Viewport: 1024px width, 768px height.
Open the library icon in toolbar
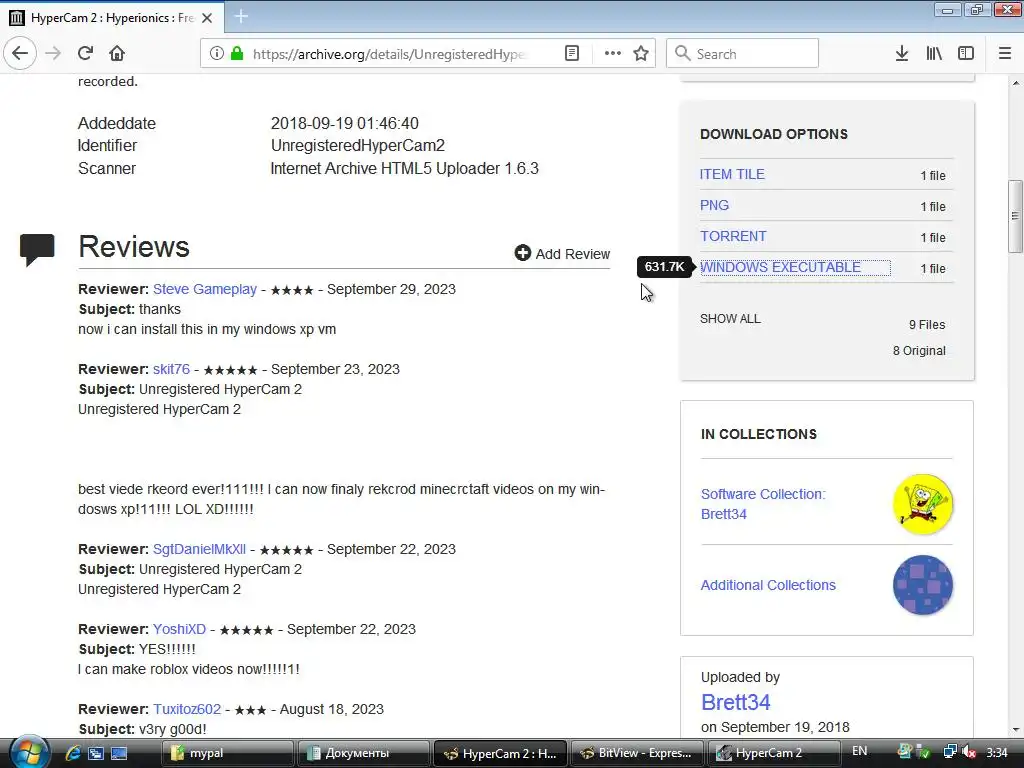point(934,53)
